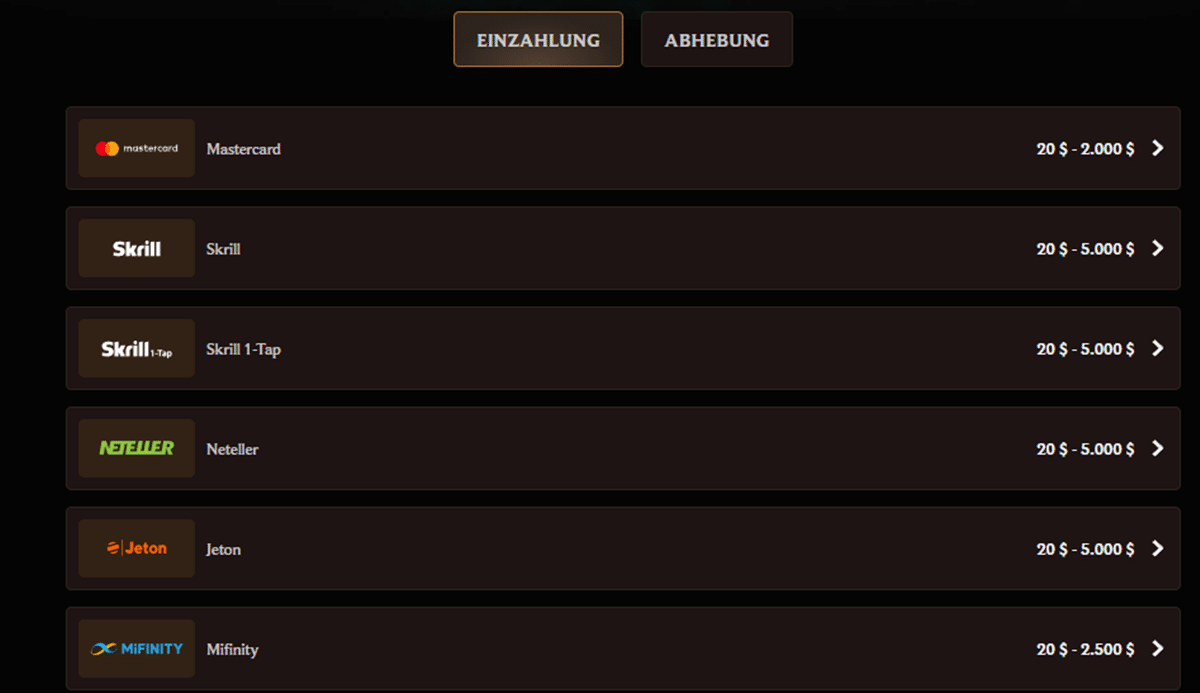Select the Skrill logo icon
This screenshot has width=1200, height=693.
tap(136, 248)
